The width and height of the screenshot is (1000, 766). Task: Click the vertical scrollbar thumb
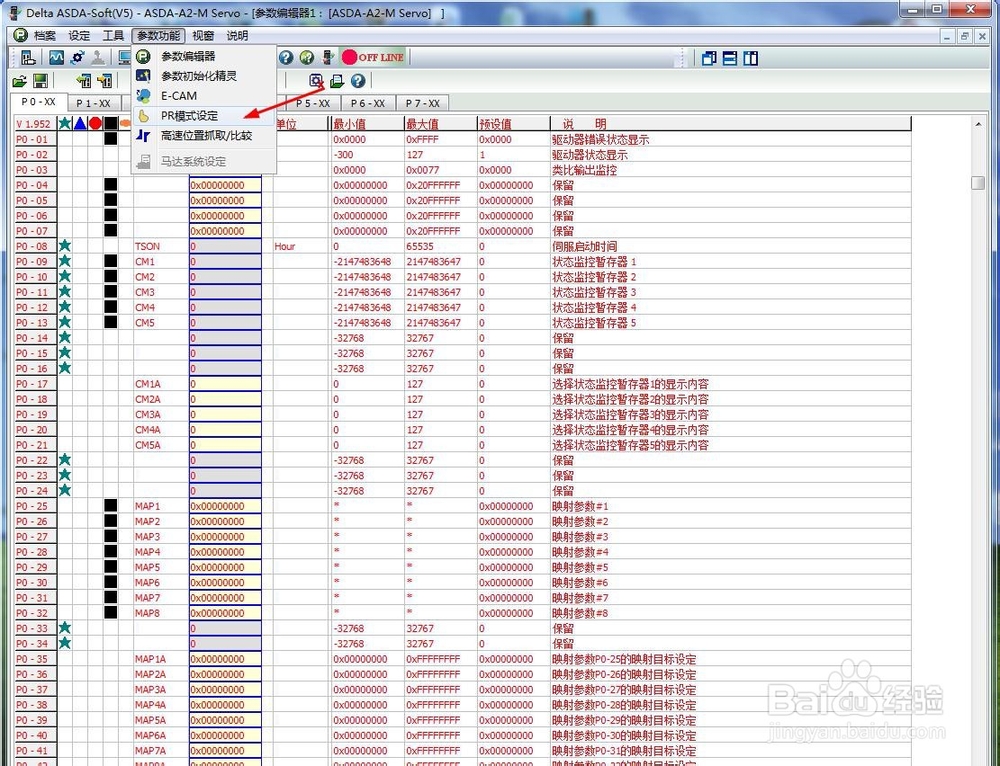978,182
